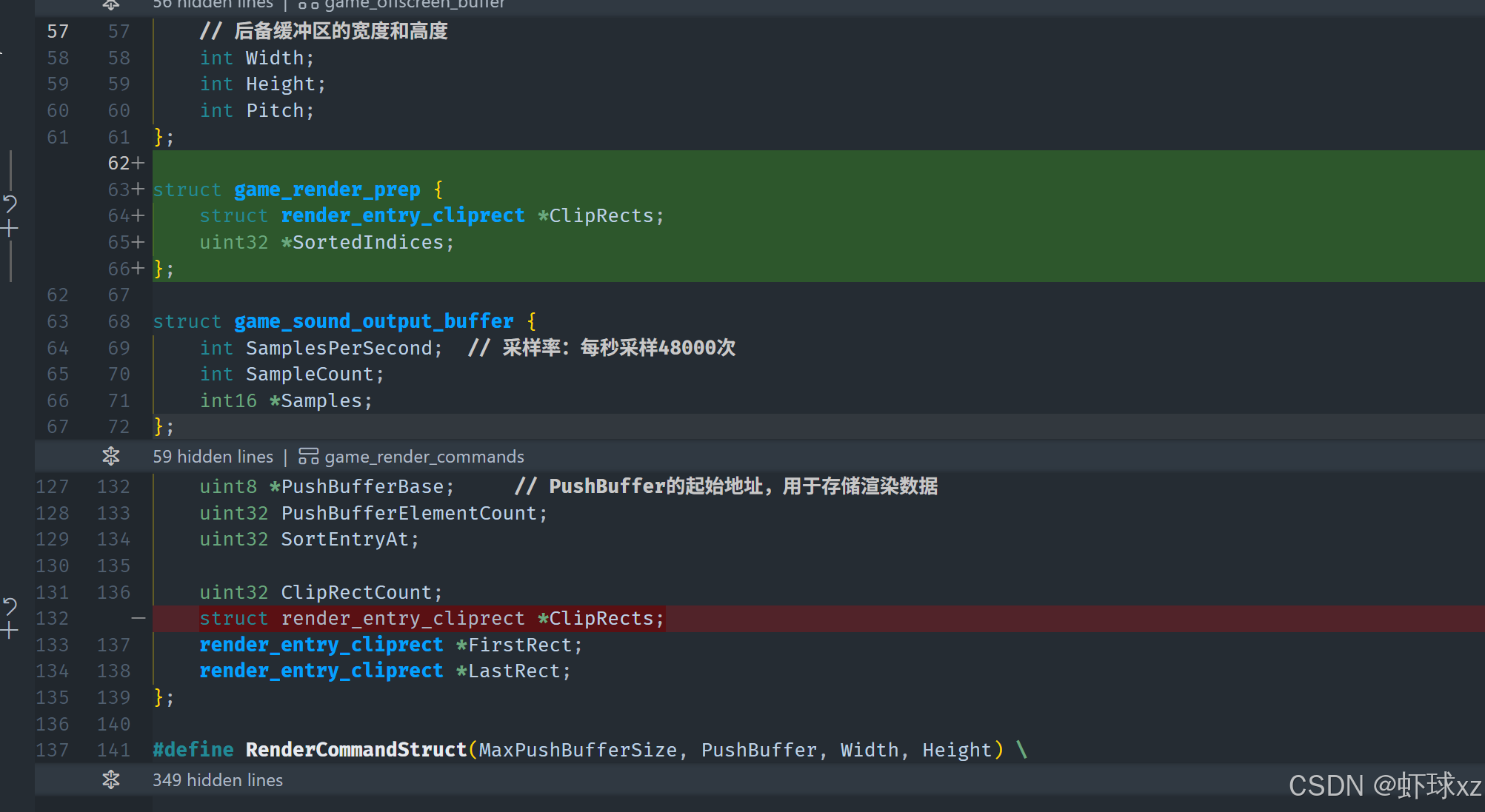Click the plus marker on added line 62
The height and width of the screenshot is (812, 1485).
click(138, 163)
